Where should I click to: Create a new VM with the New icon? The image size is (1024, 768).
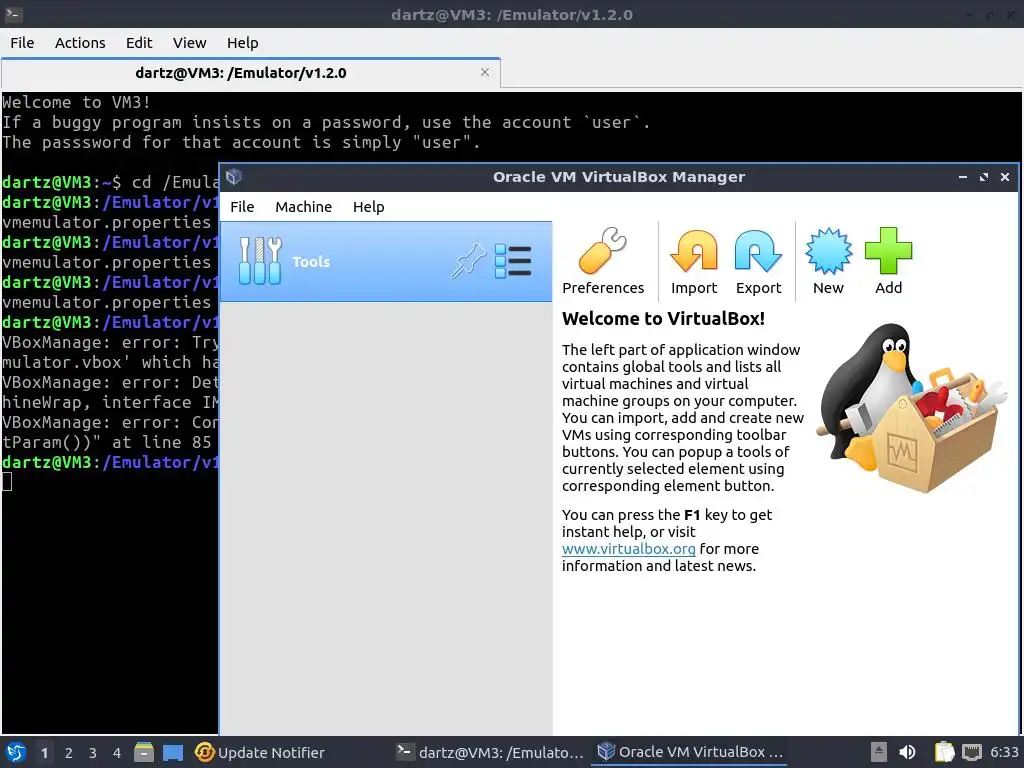(x=828, y=261)
